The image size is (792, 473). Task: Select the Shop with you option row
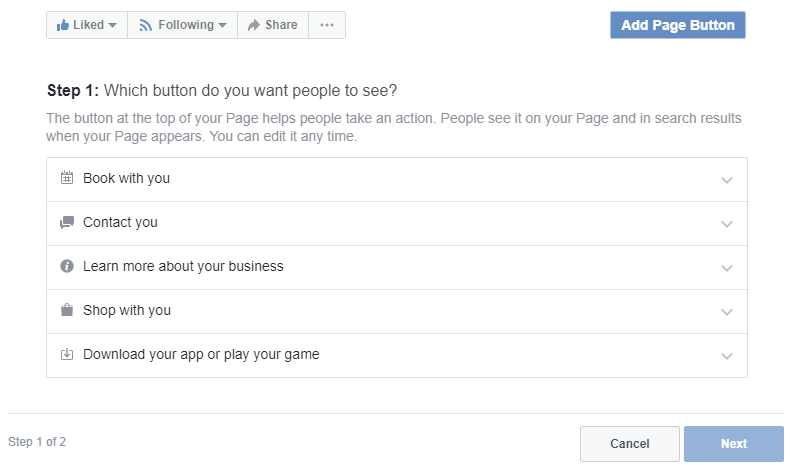point(397,311)
